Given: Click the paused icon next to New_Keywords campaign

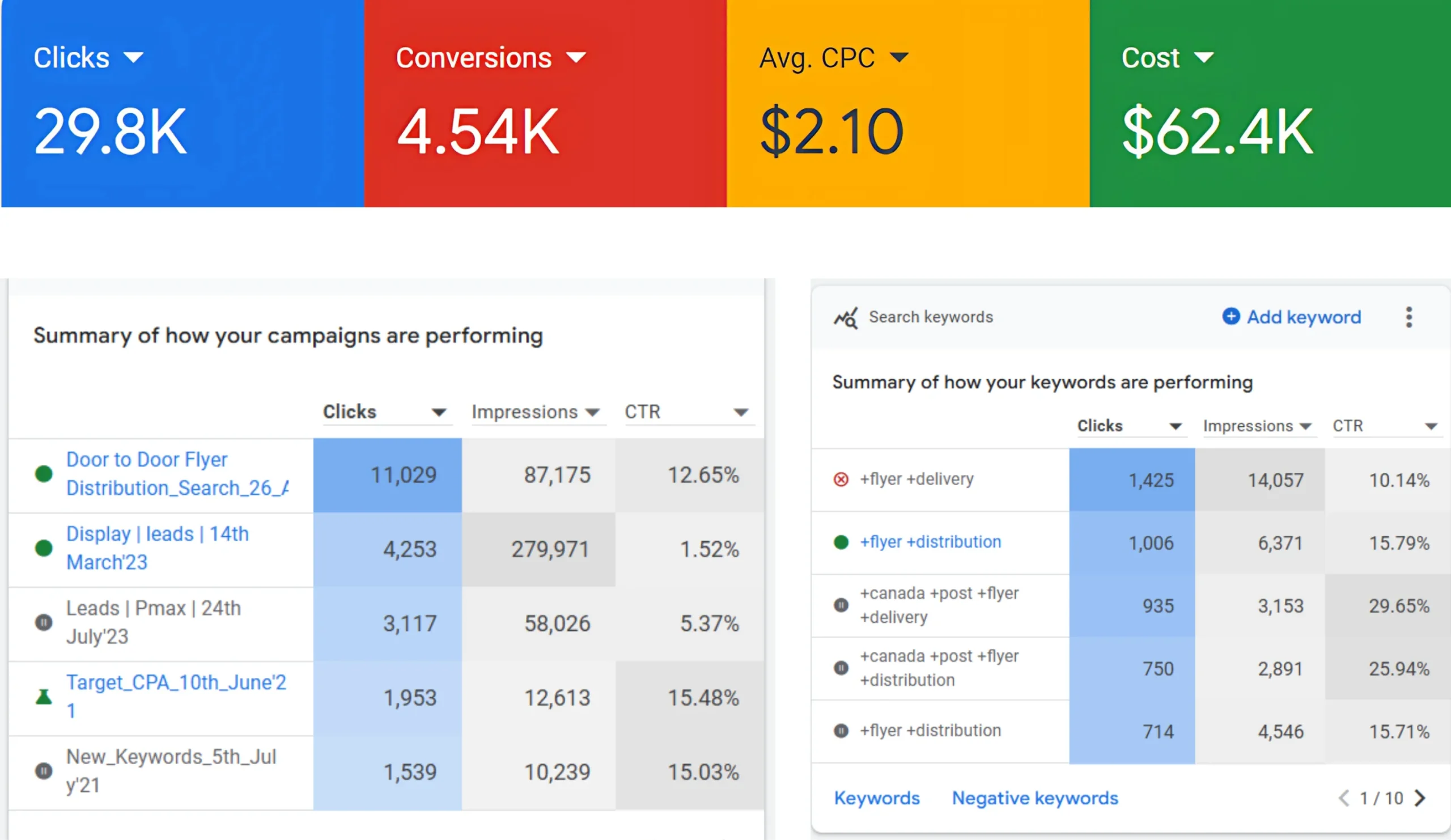Looking at the screenshot, I should coord(44,771).
